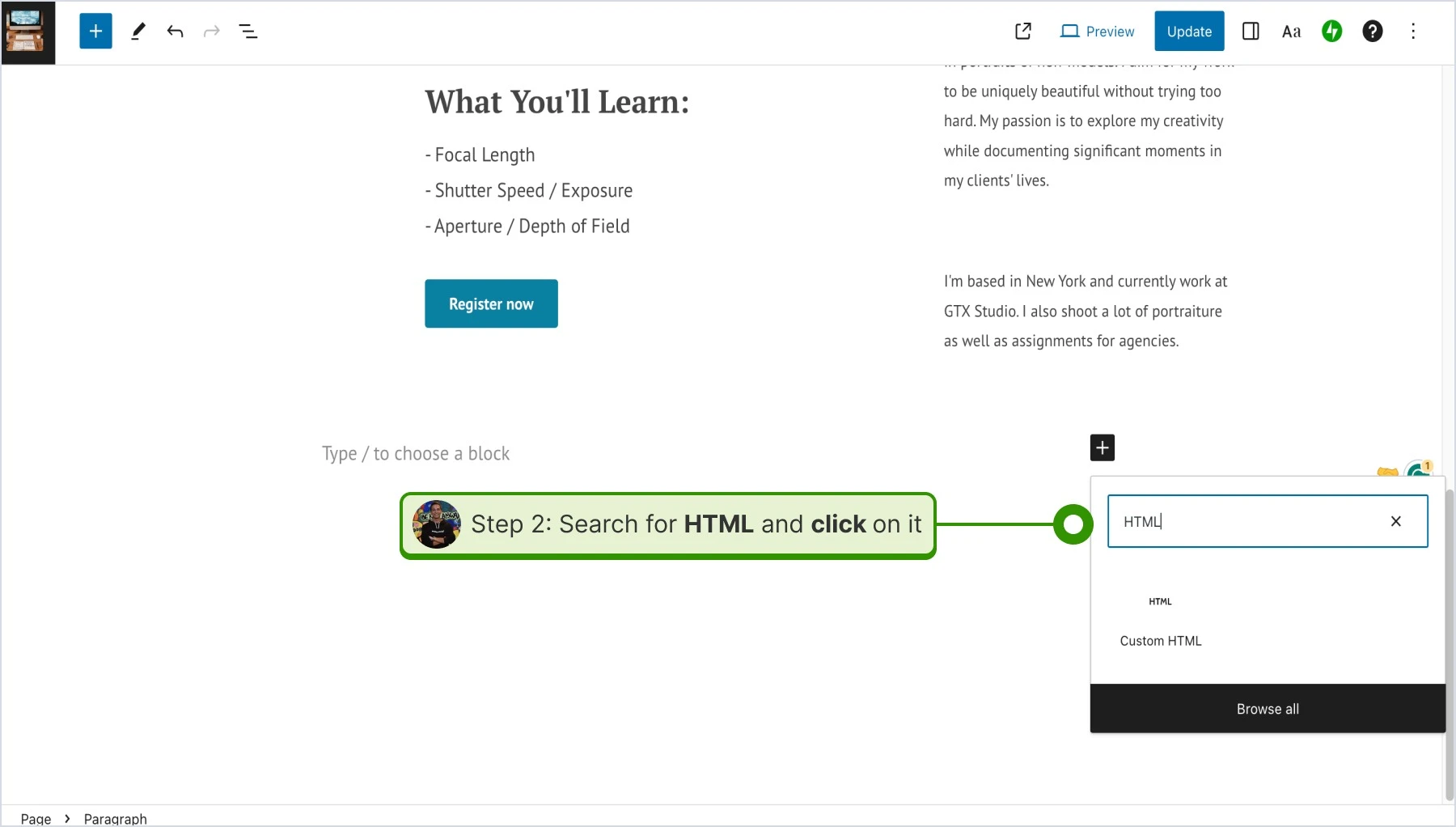
Task: Undo the last change
Action: pyautogui.click(x=175, y=32)
